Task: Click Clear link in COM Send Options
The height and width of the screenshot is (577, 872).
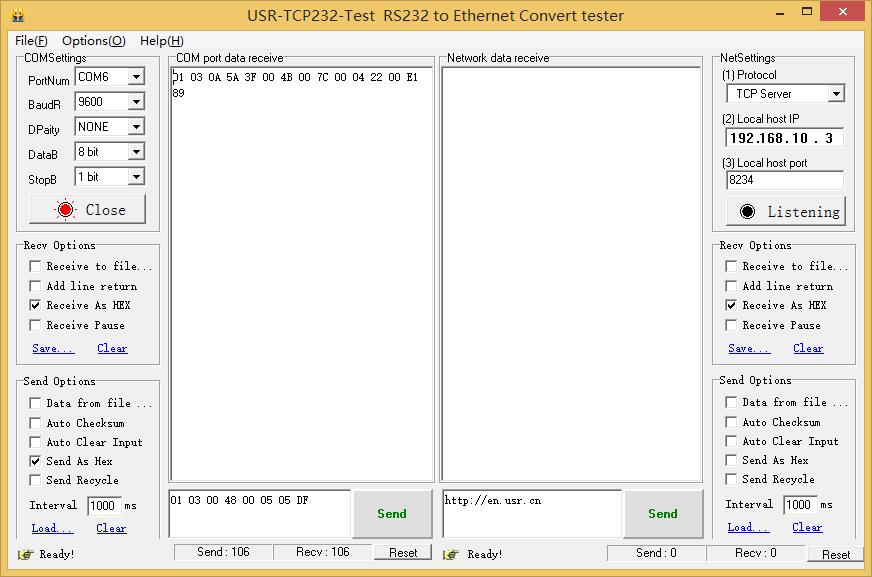Action: (111, 528)
